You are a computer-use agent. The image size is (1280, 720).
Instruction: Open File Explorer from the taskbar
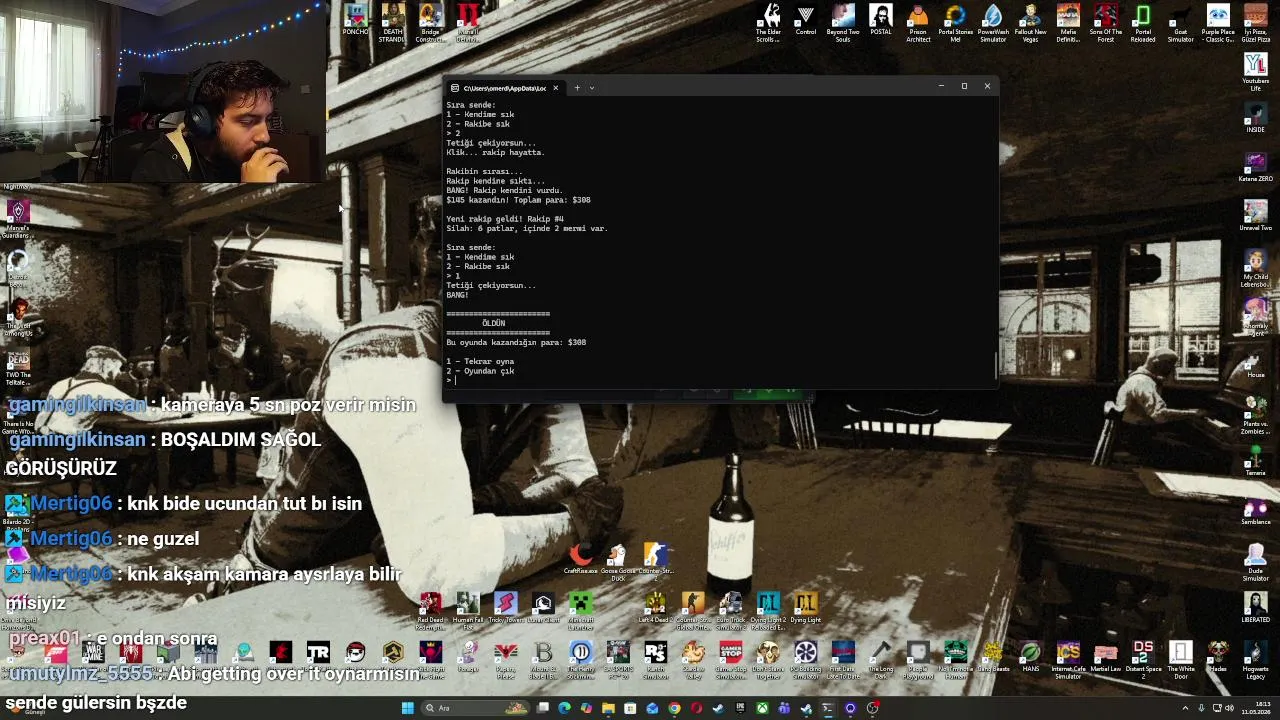(608, 708)
